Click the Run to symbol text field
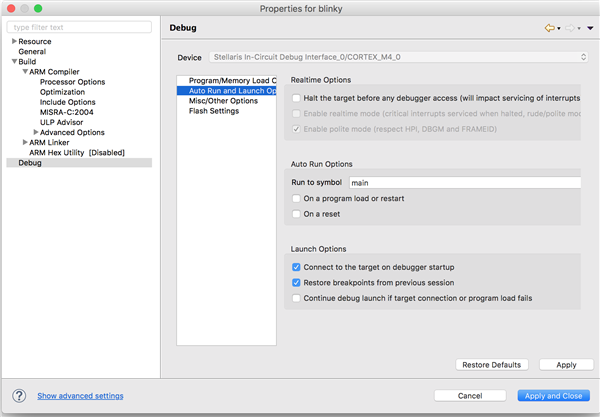This screenshot has width=600, height=417. tap(463, 183)
